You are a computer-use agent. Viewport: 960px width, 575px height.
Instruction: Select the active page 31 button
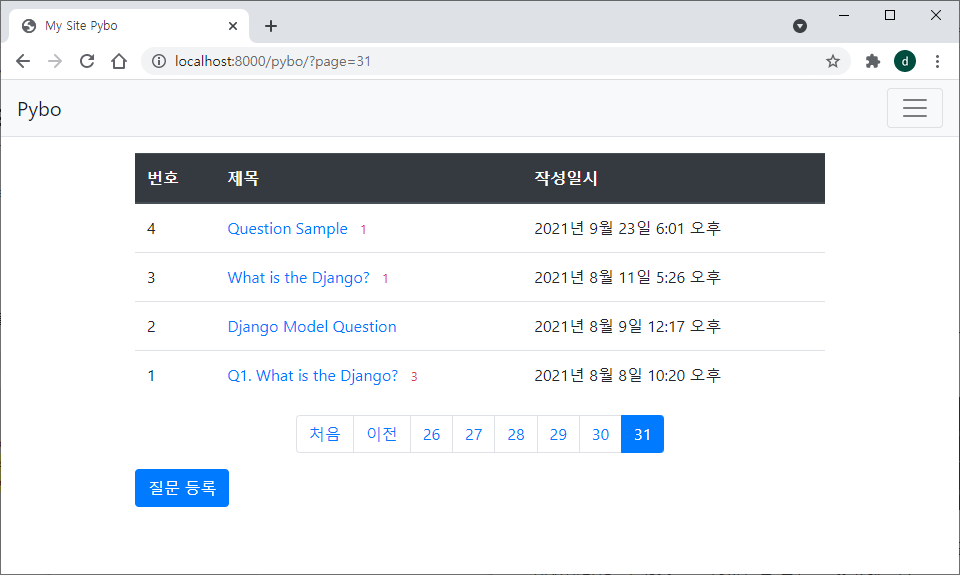pyautogui.click(x=642, y=434)
